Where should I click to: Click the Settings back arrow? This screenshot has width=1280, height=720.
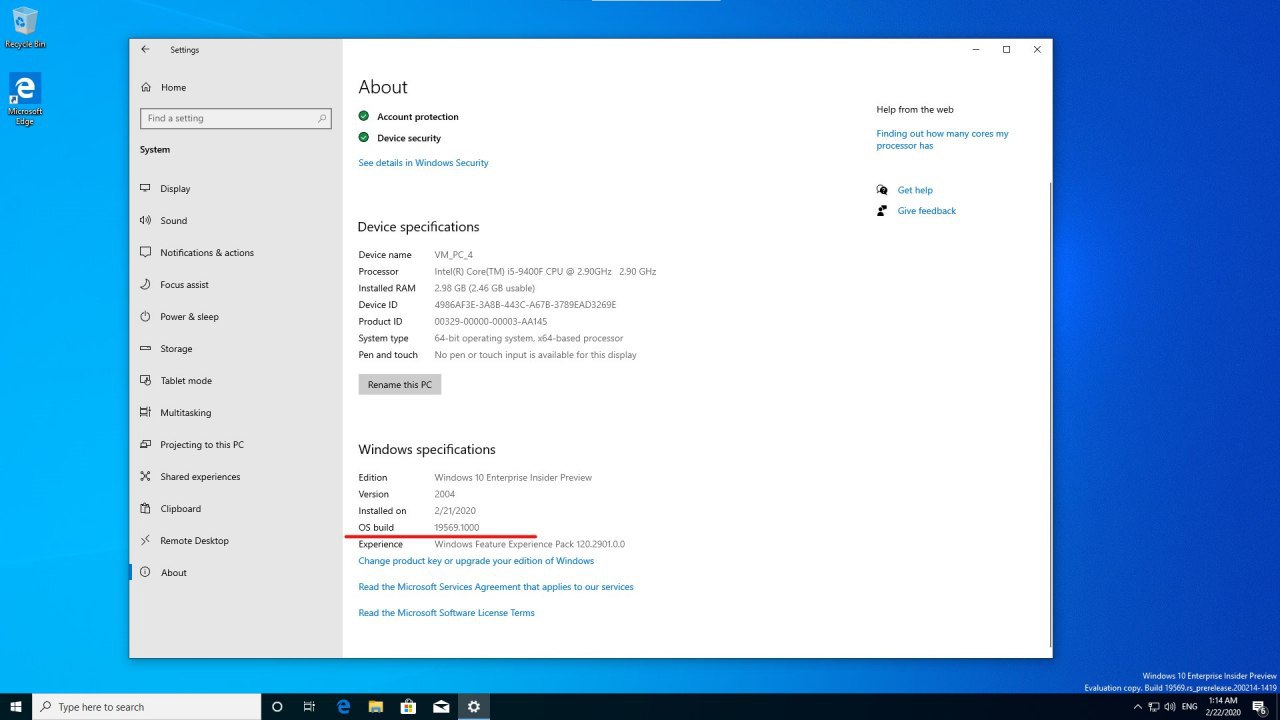pos(145,49)
